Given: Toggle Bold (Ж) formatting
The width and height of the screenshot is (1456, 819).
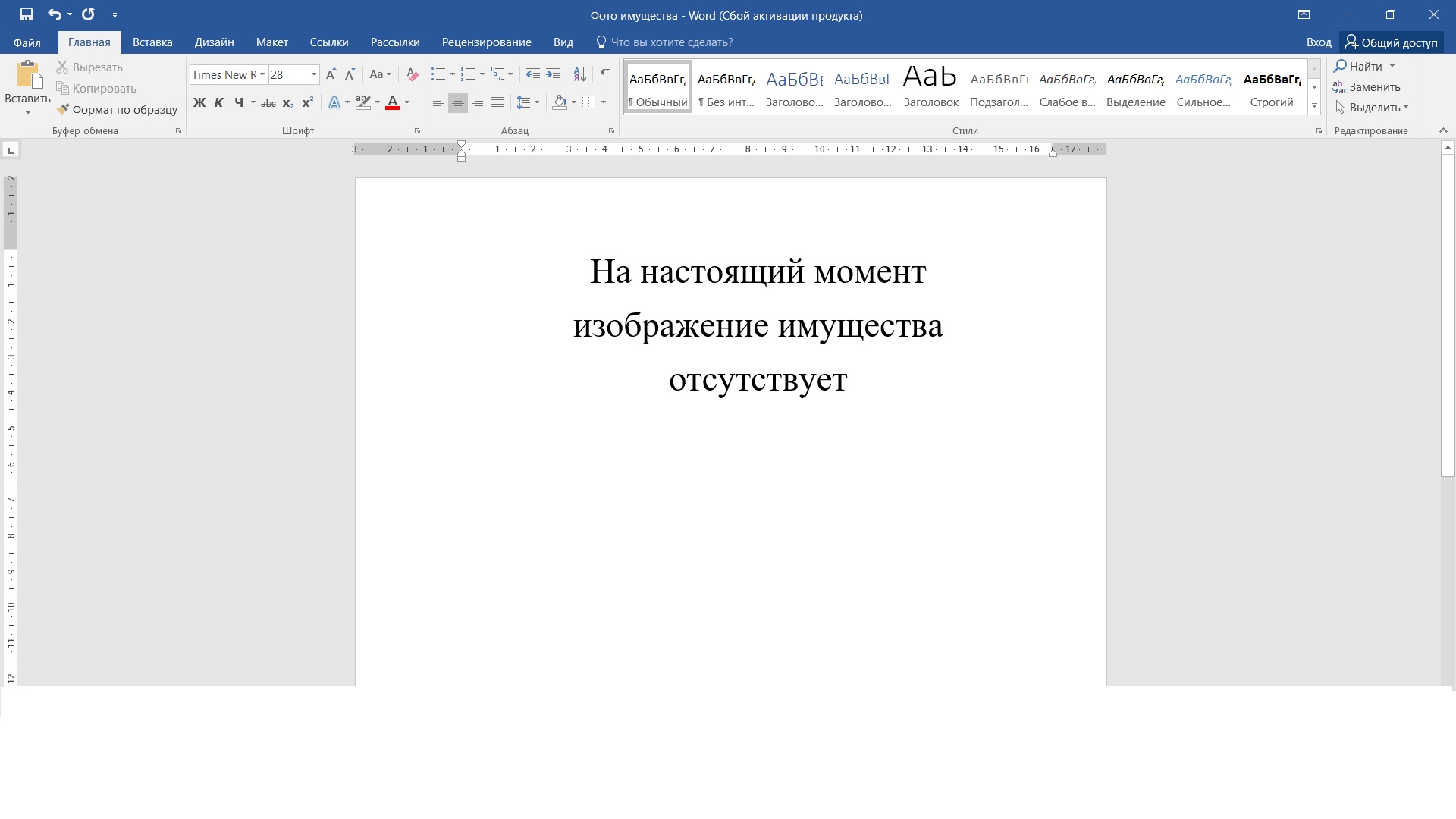Looking at the screenshot, I should coord(199,102).
